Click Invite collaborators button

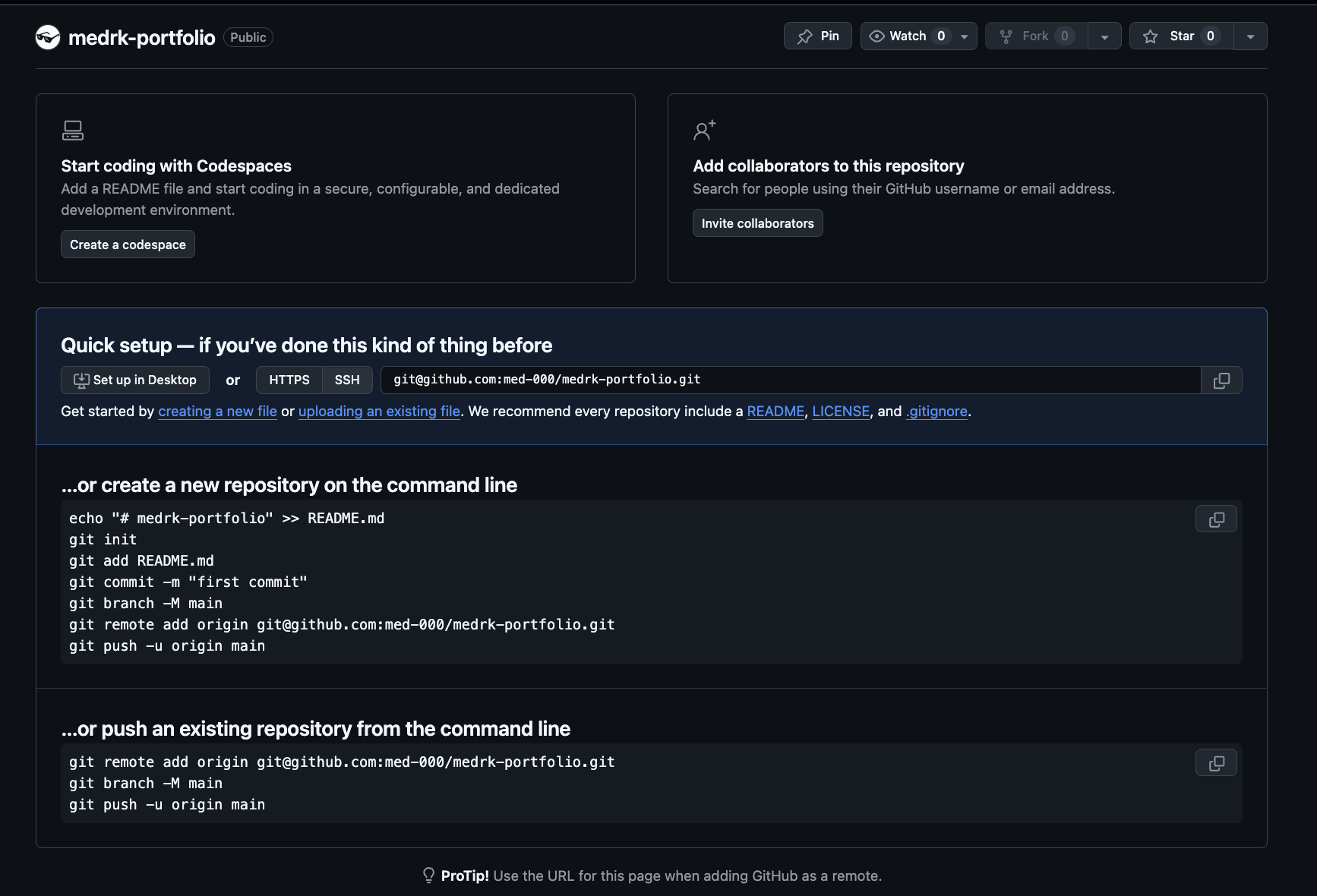(757, 223)
